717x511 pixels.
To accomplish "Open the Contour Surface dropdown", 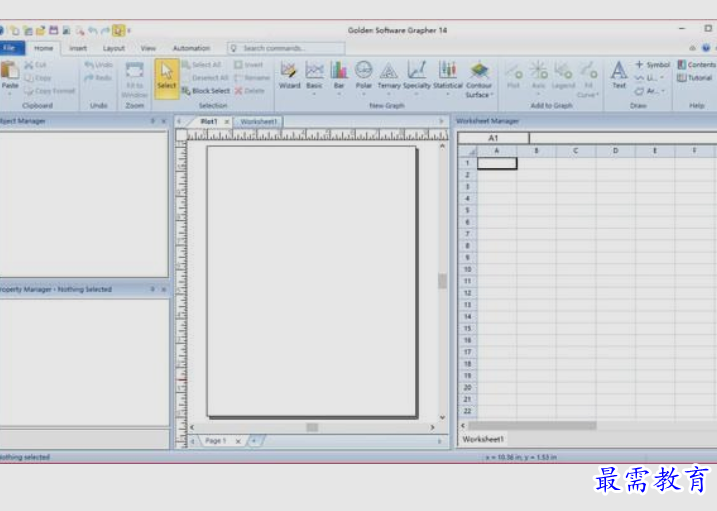I will click(x=492, y=95).
